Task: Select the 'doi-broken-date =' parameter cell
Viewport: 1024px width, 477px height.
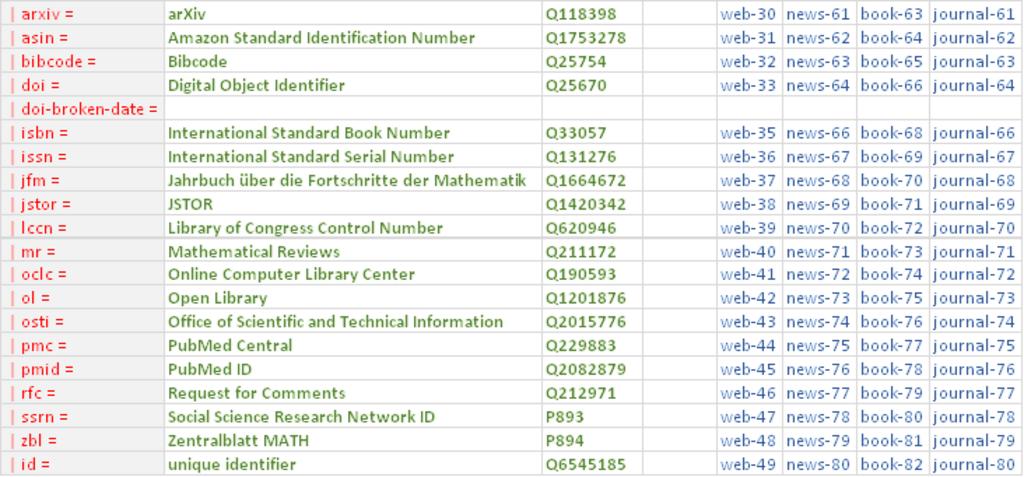Action: (x=82, y=109)
